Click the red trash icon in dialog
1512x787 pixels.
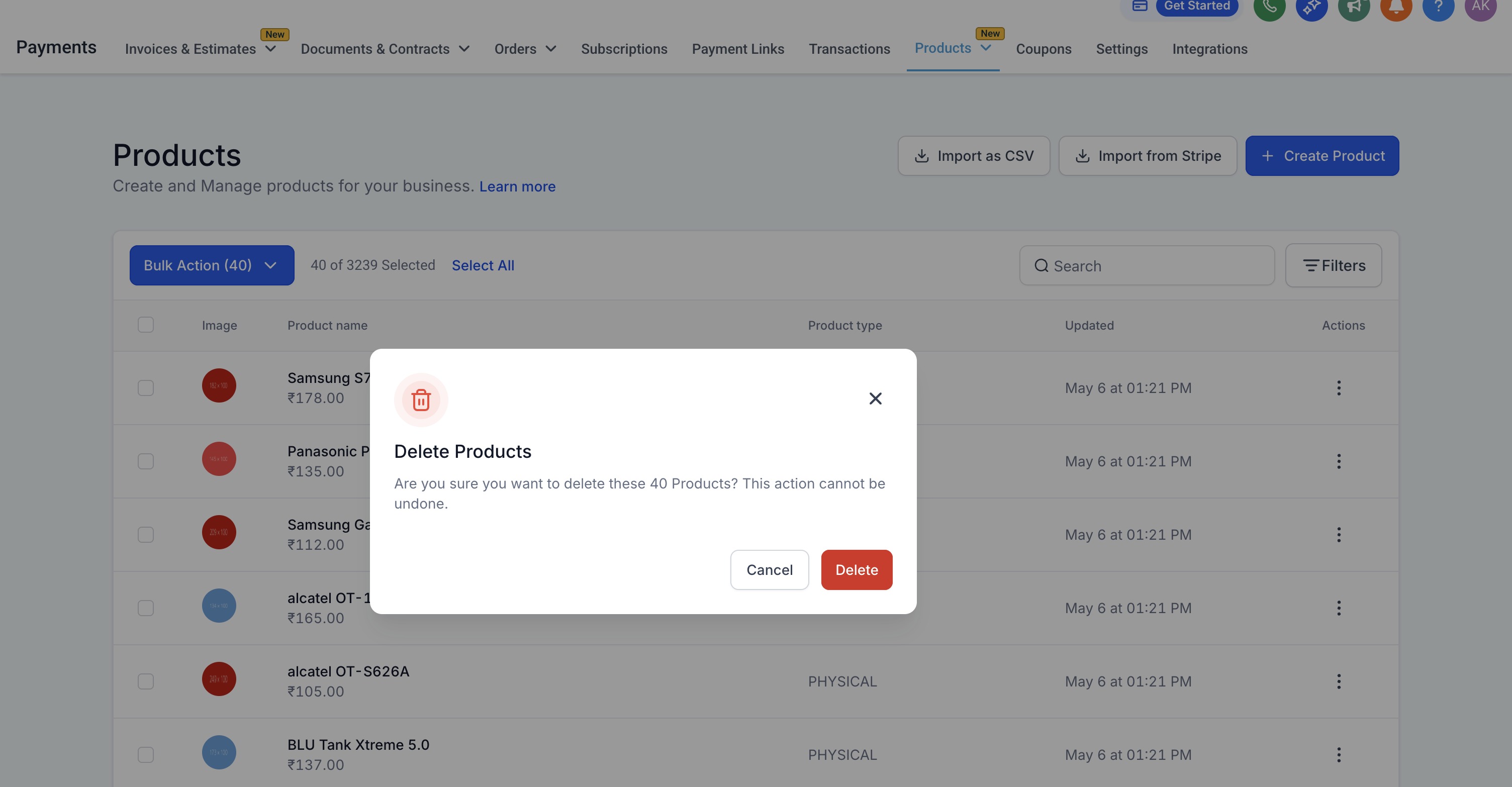[x=421, y=400]
